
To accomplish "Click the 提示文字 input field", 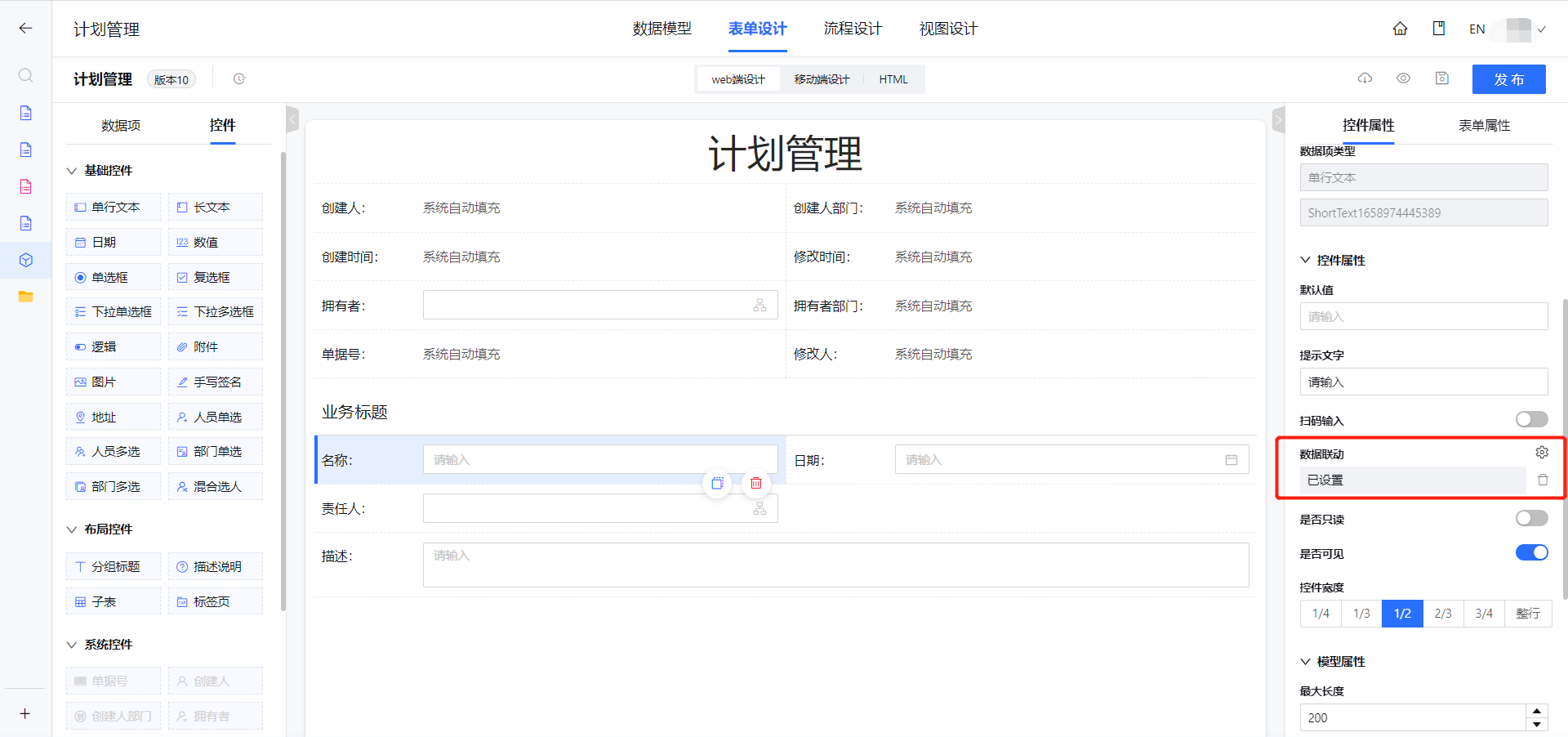I will tap(1423, 382).
